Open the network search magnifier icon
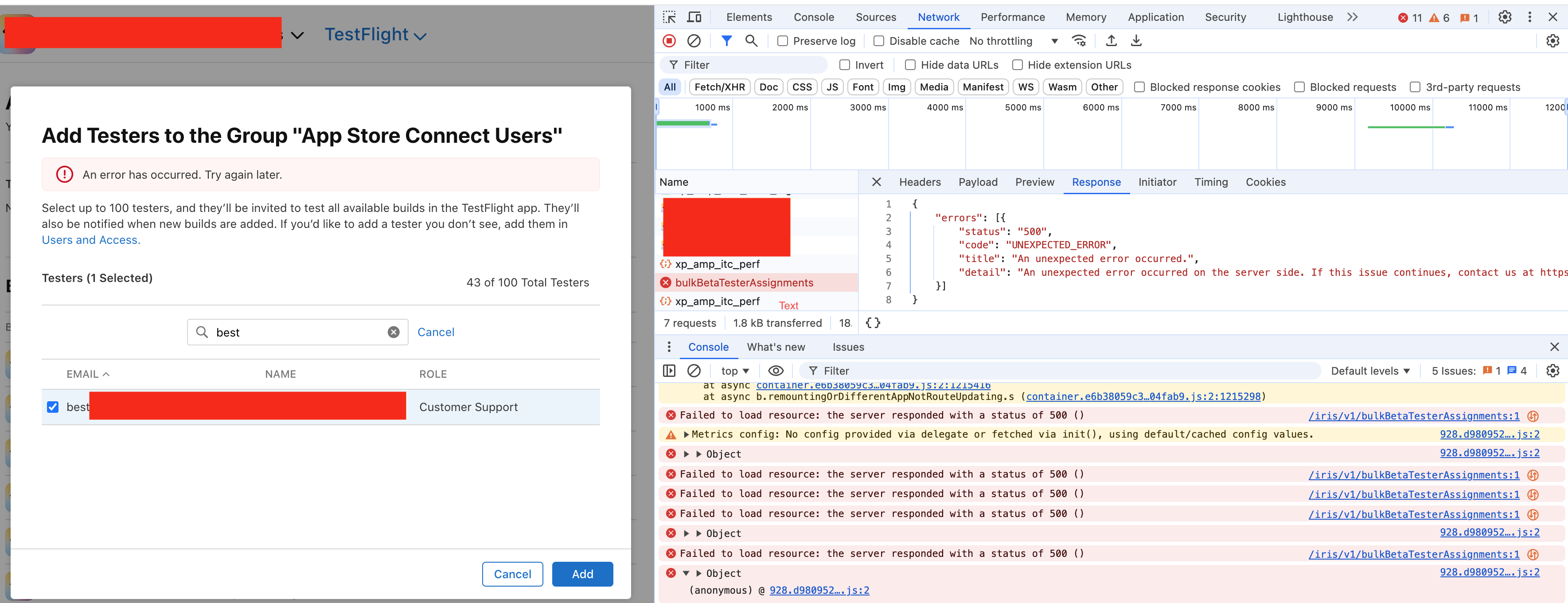 [x=751, y=41]
